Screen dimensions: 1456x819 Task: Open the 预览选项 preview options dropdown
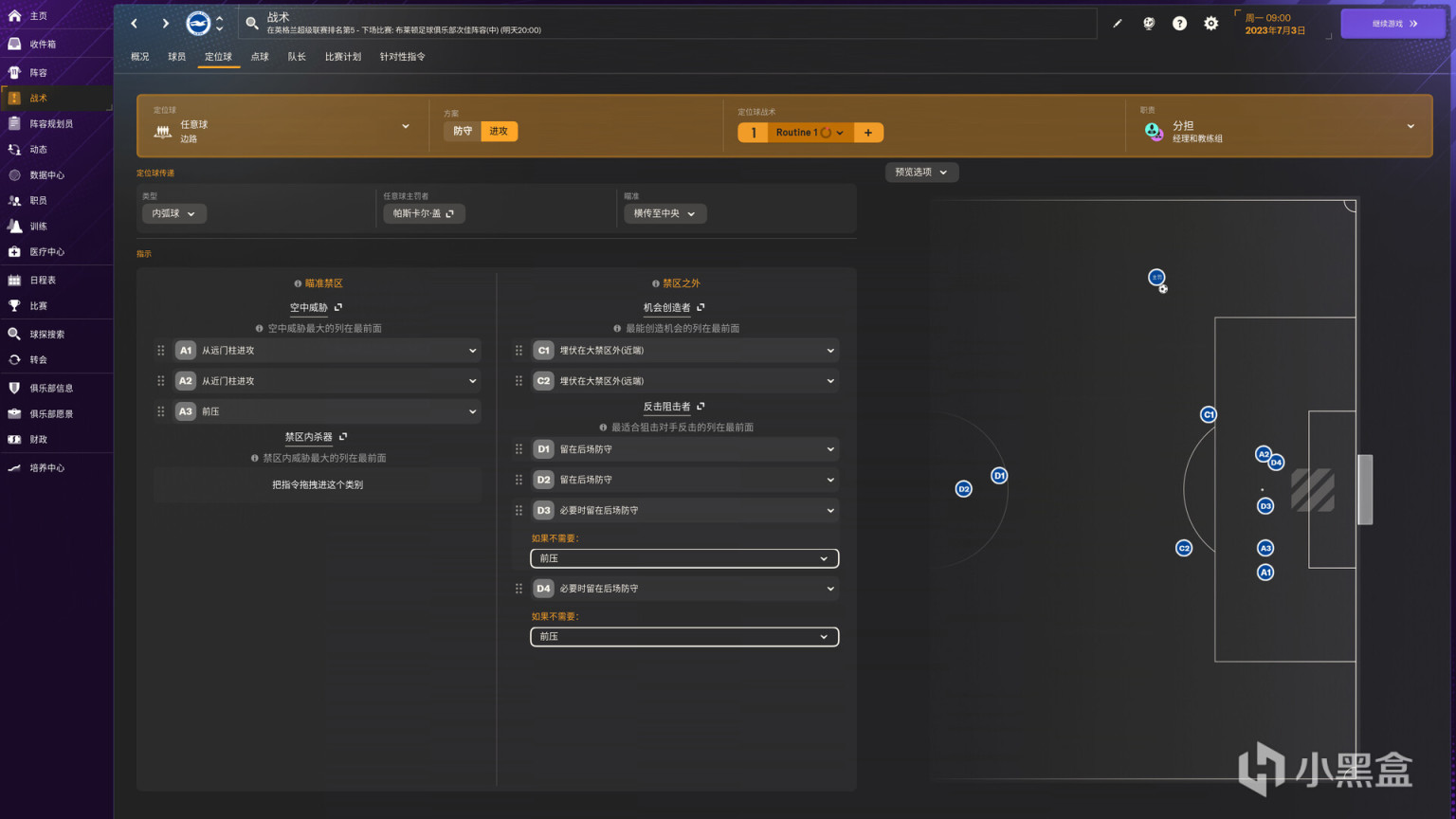coord(921,173)
